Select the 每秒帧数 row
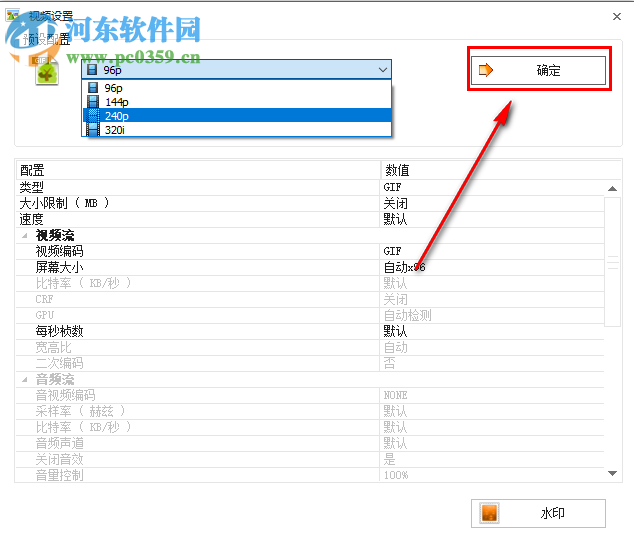 click(x=310, y=331)
